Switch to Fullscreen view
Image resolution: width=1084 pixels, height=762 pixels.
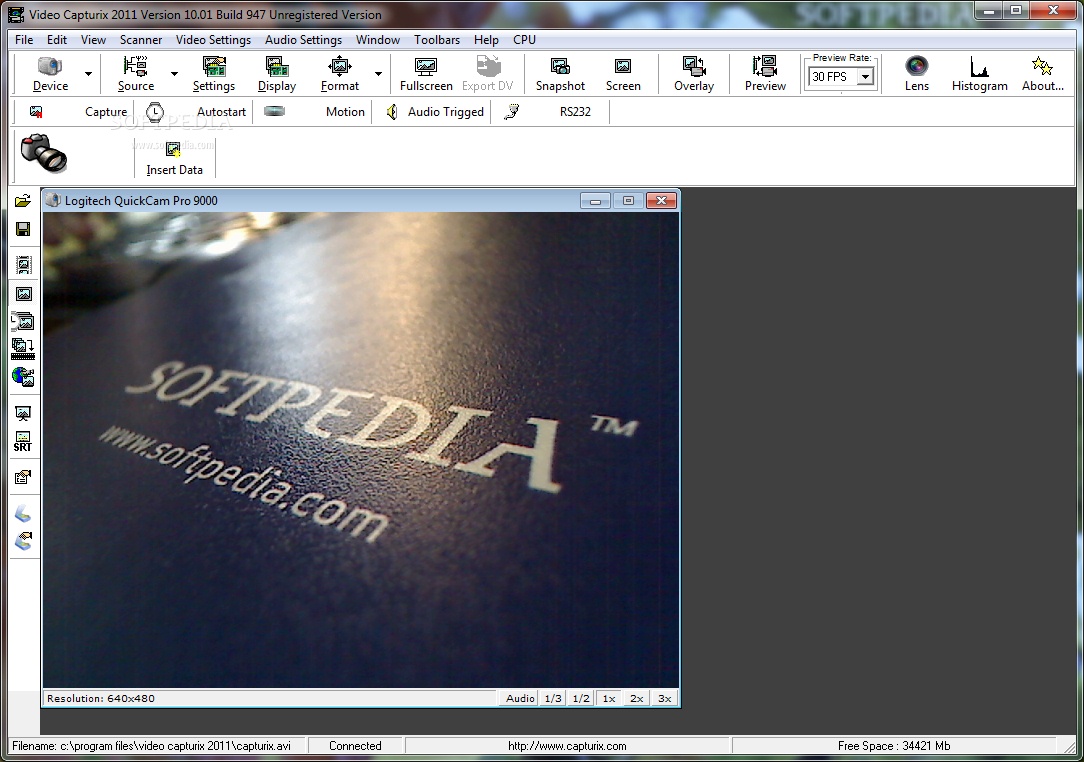426,74
